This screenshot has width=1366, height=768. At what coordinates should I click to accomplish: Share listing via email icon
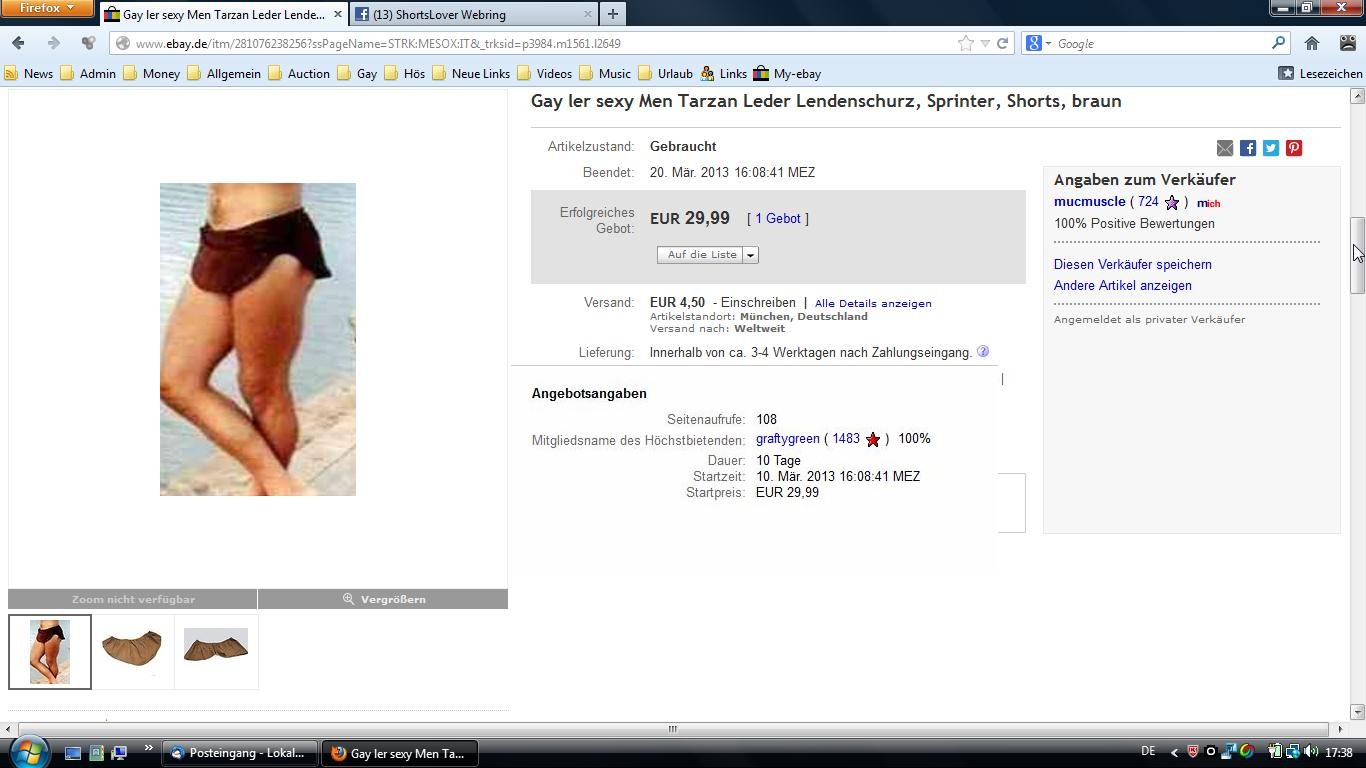pos(1225,148)
